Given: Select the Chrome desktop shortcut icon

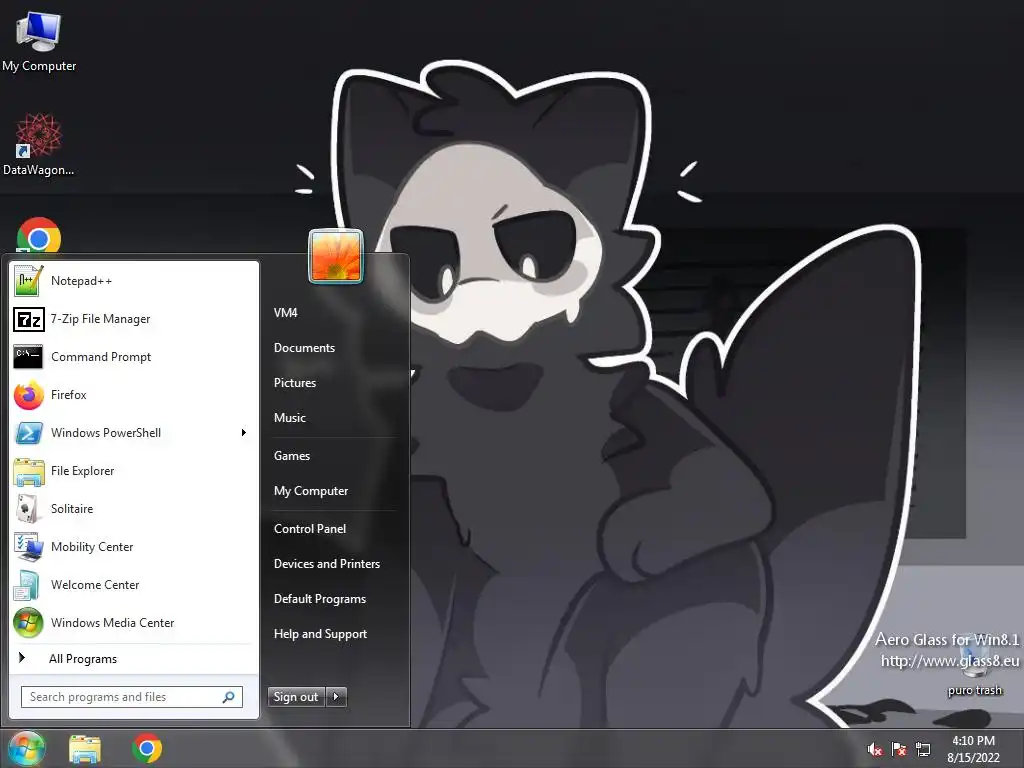Looking at the screenshot, I should click(39, 235).
